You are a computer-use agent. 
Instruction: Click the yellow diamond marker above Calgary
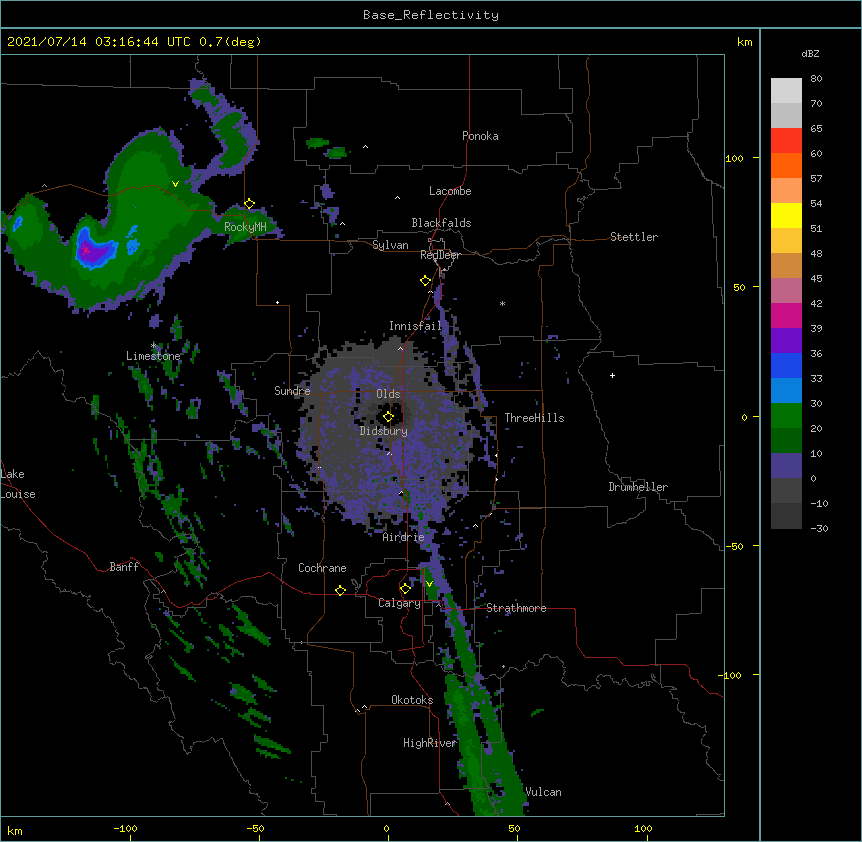click(405, 589)
